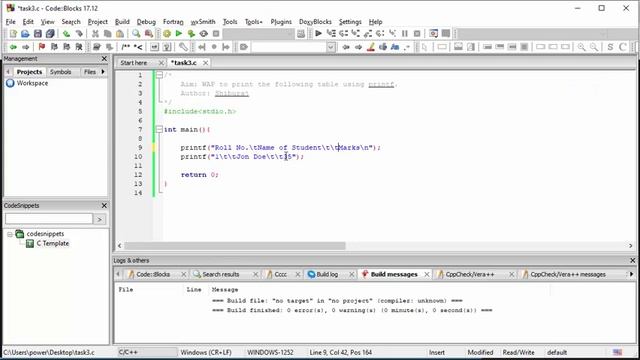The height and width of the screenshot is (360, 640).
Task: Click the Build and run icon
Action: point(191,34)
